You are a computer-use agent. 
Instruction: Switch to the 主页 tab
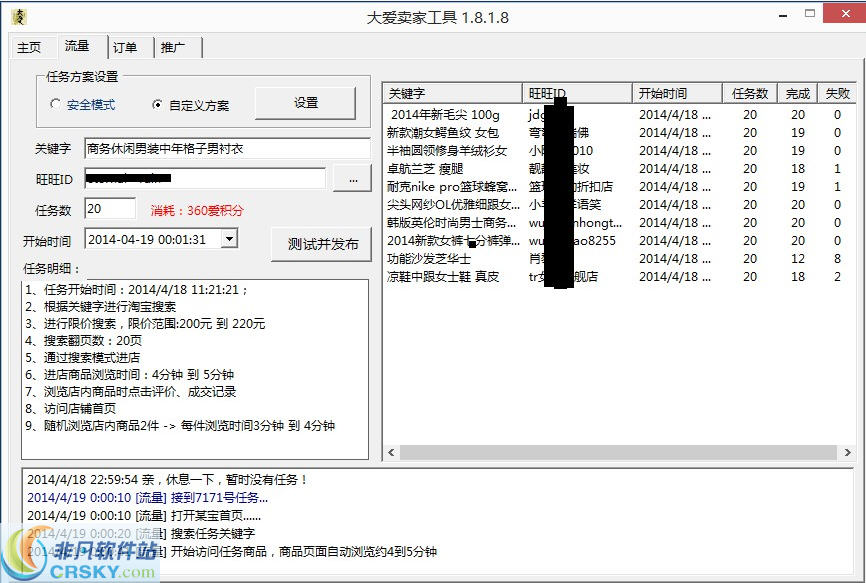[31, 46]
